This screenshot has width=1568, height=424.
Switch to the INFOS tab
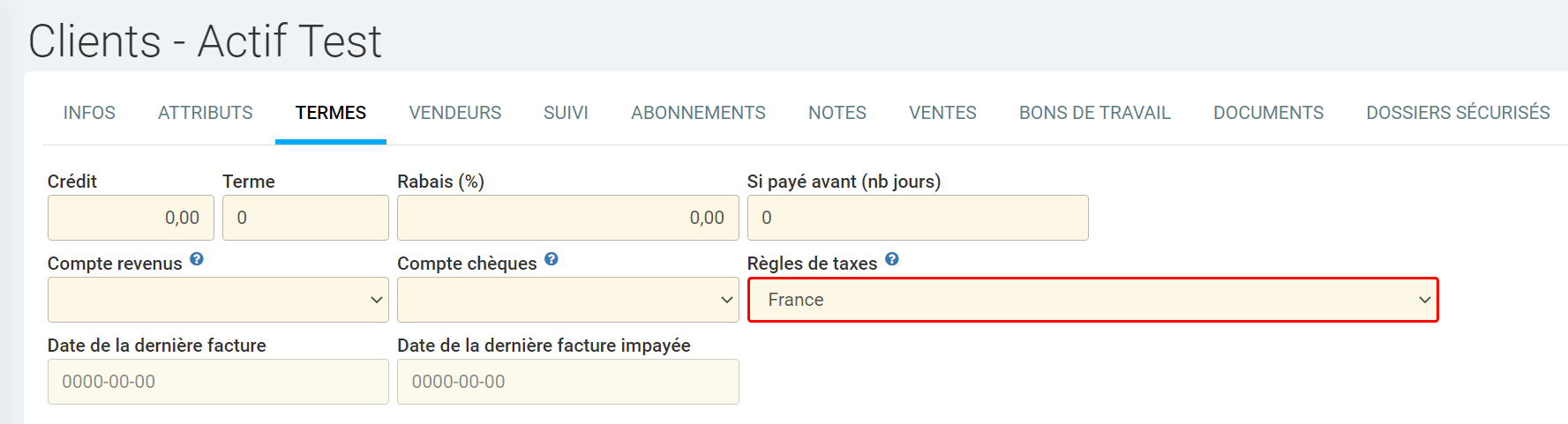pyautogui.click(x=89, y=113)
